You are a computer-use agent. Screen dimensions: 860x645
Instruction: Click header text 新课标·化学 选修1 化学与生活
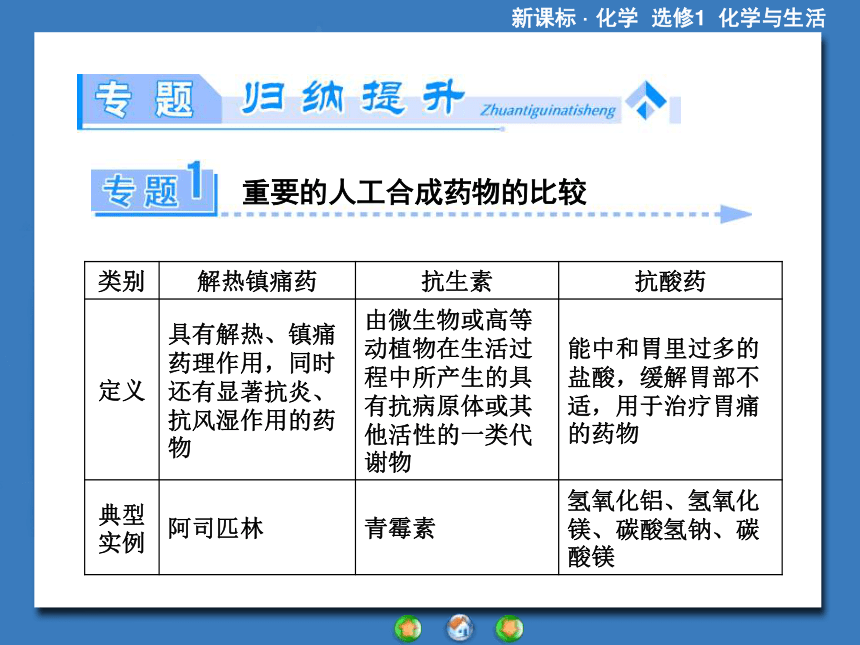coord(668,18)
